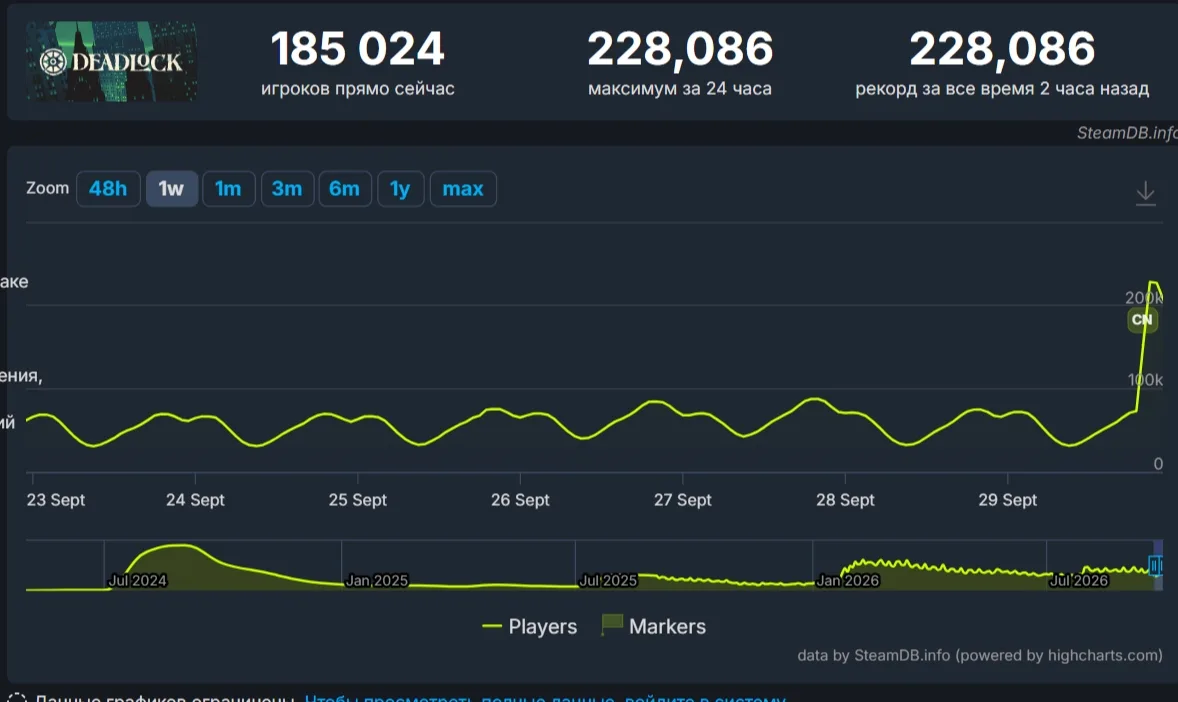Image resolution: width=1178 pixels, height=702 pixels.
Task: Click the 'Jul 2025' navigator label
Action: tap(608, 580)
